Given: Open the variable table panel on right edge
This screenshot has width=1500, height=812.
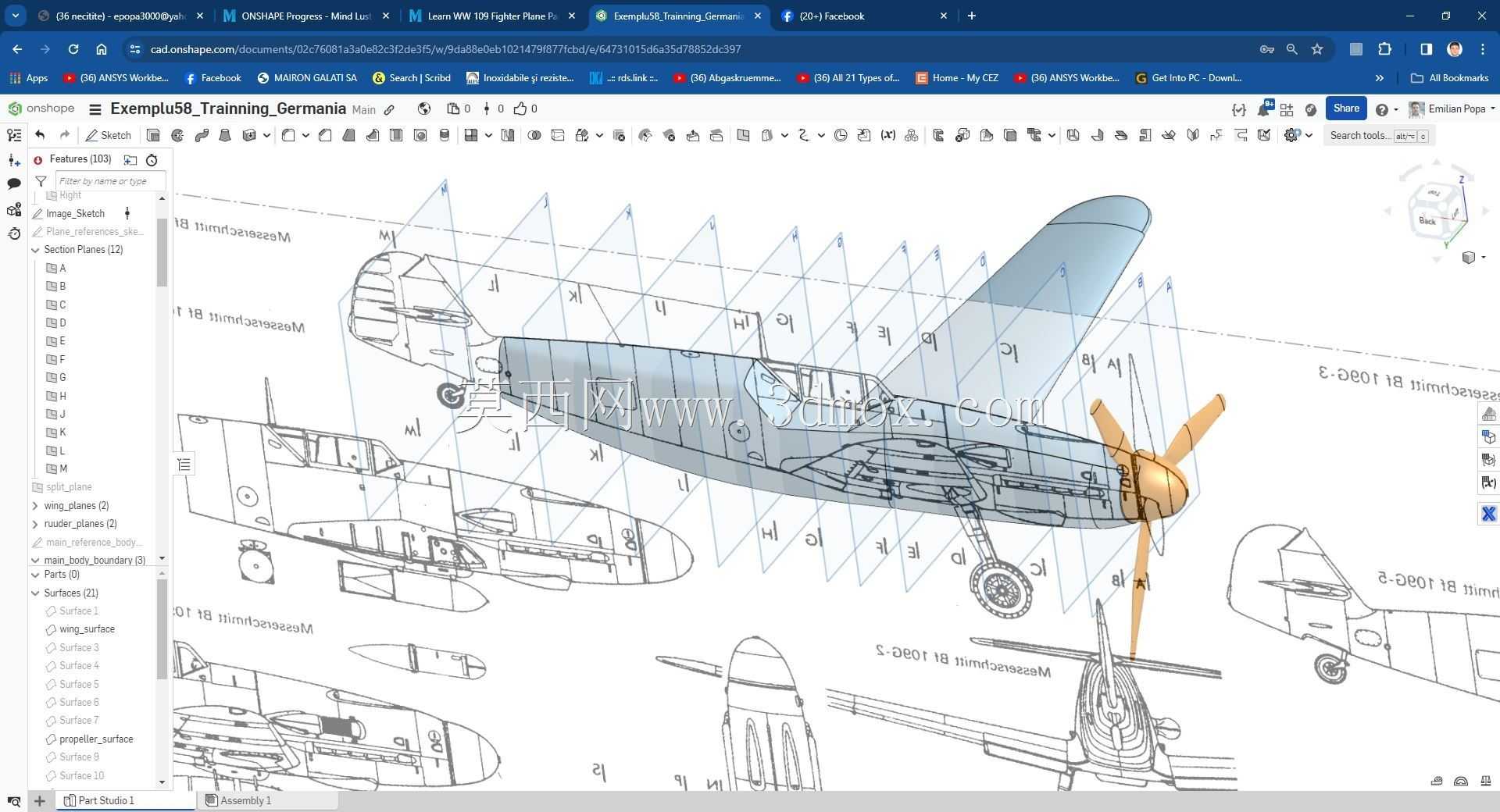Looking at the screenshot, I should [x=1488, y=483].
